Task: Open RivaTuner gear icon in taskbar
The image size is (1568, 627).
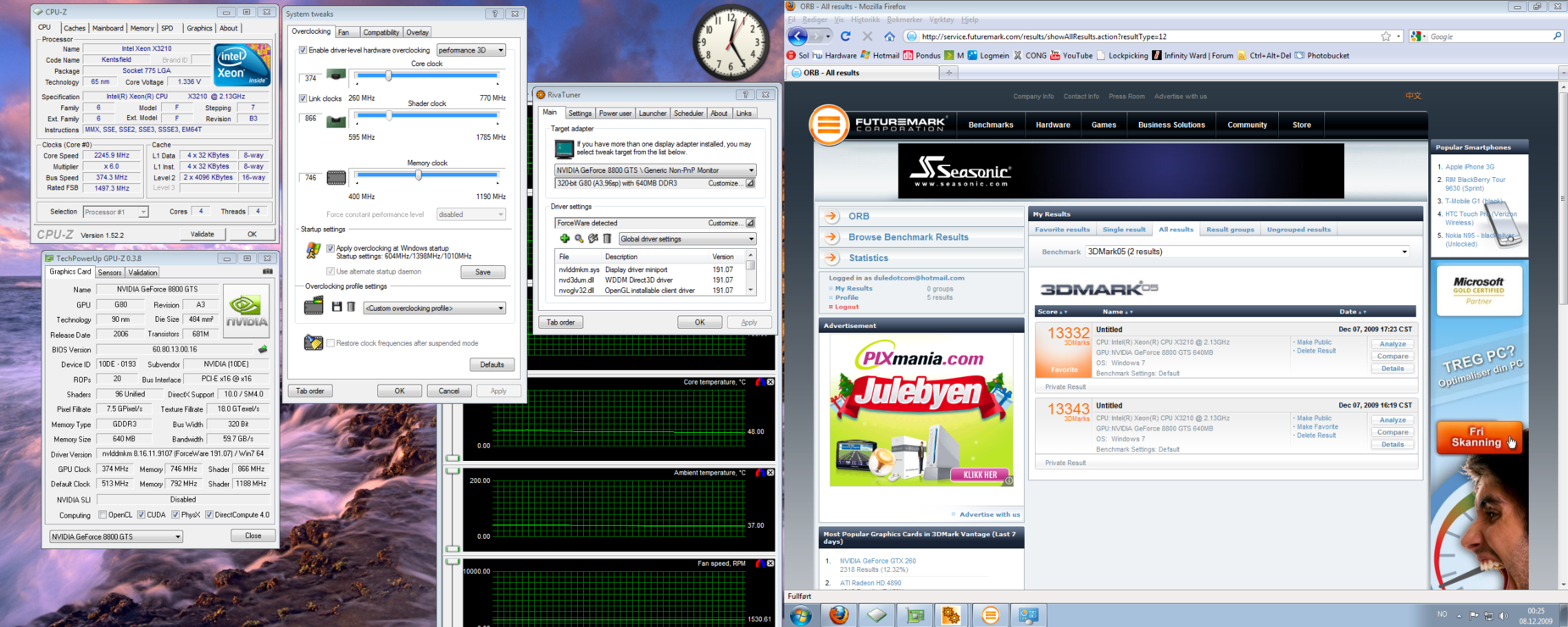Action: coord(952,615)
